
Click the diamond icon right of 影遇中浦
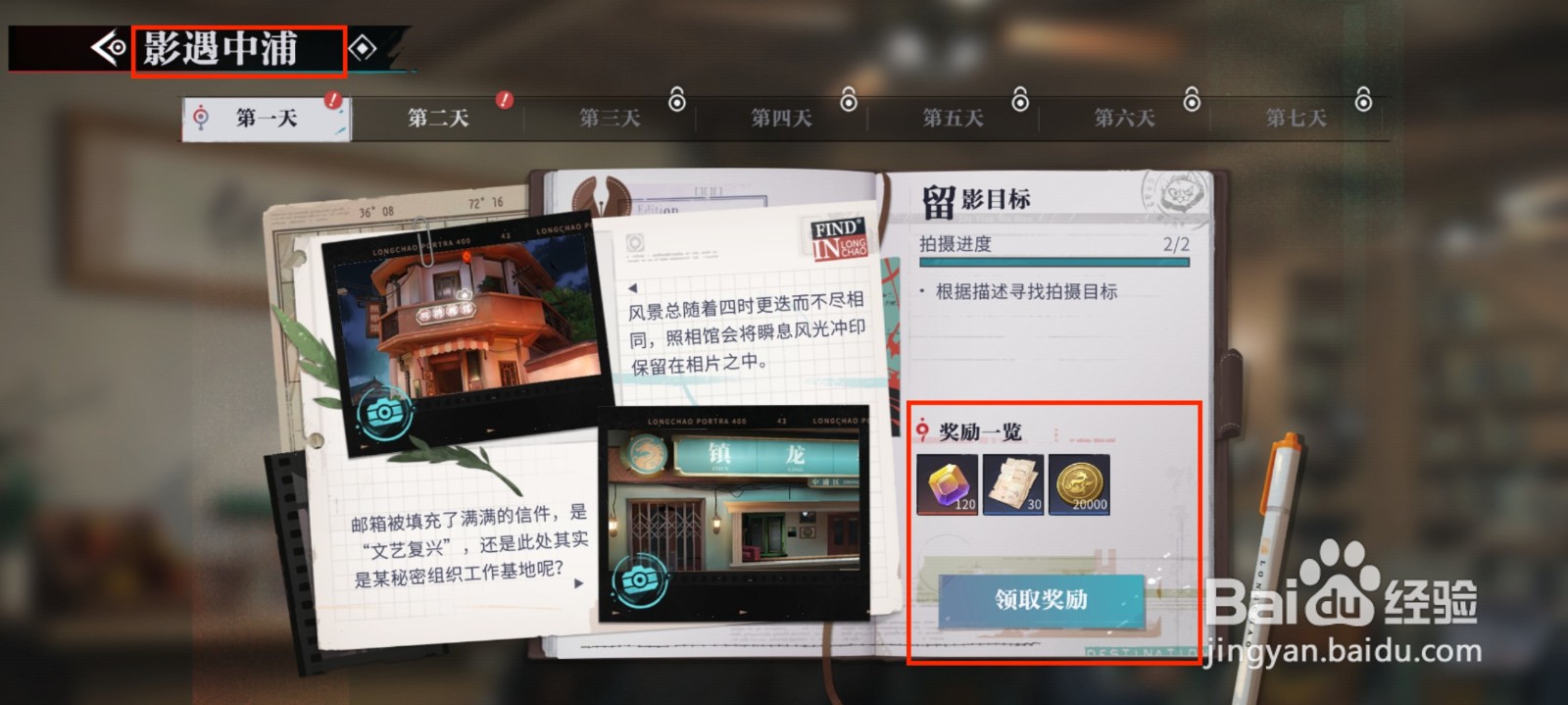click(363, 47)
